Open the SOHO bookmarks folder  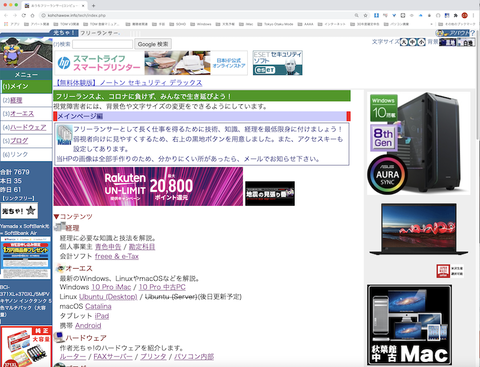[x=178, y=24]
